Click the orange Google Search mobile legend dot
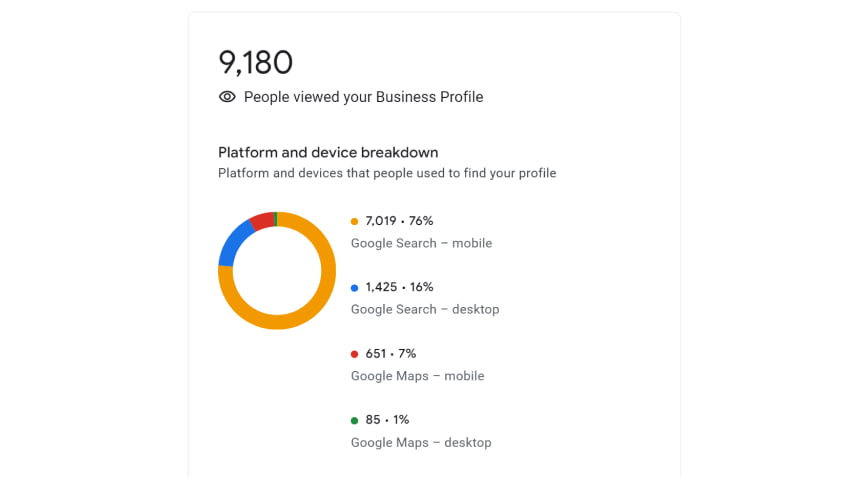 pyautogui.click(x=354, y=222)
